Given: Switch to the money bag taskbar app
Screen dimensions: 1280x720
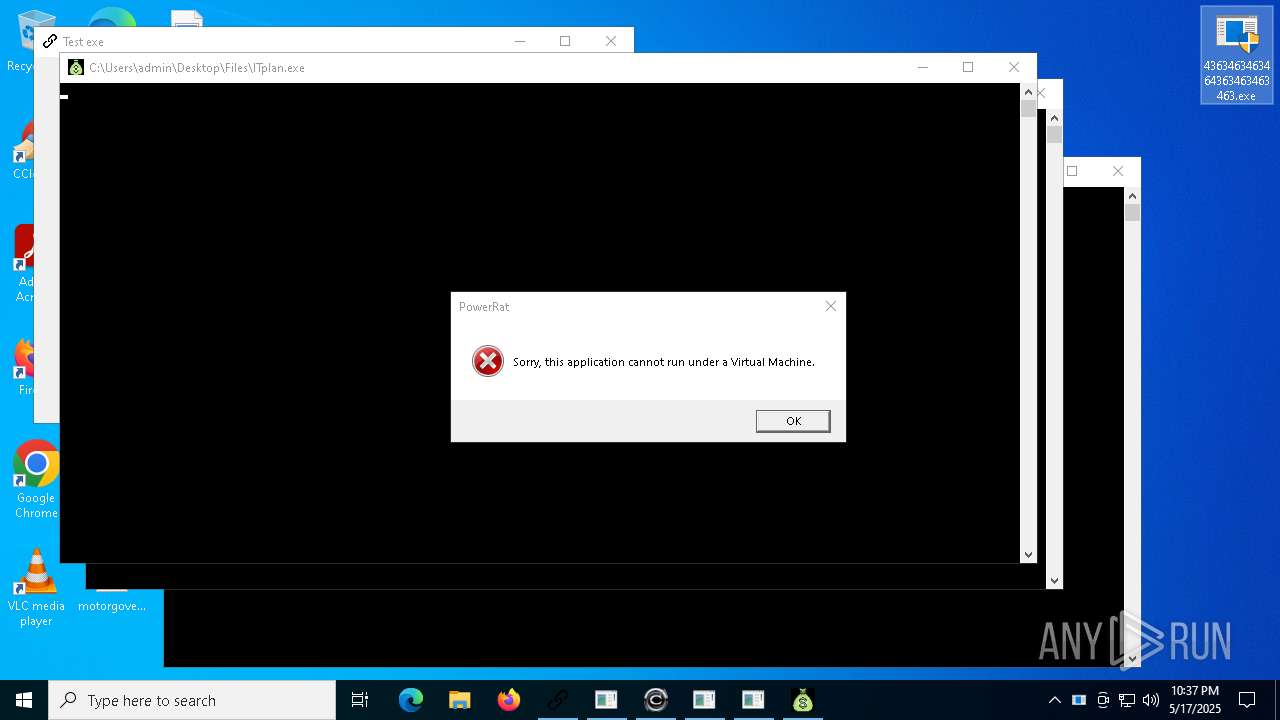Looking at the screenshot, I should (x=802, y=700).
